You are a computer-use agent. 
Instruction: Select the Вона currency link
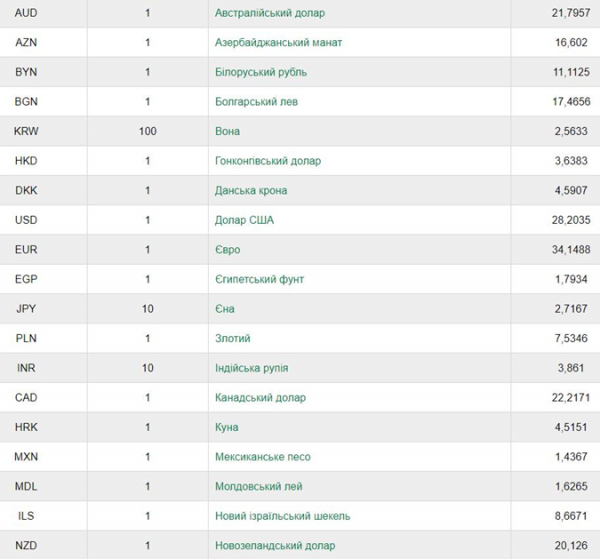[x=227, y=131]
